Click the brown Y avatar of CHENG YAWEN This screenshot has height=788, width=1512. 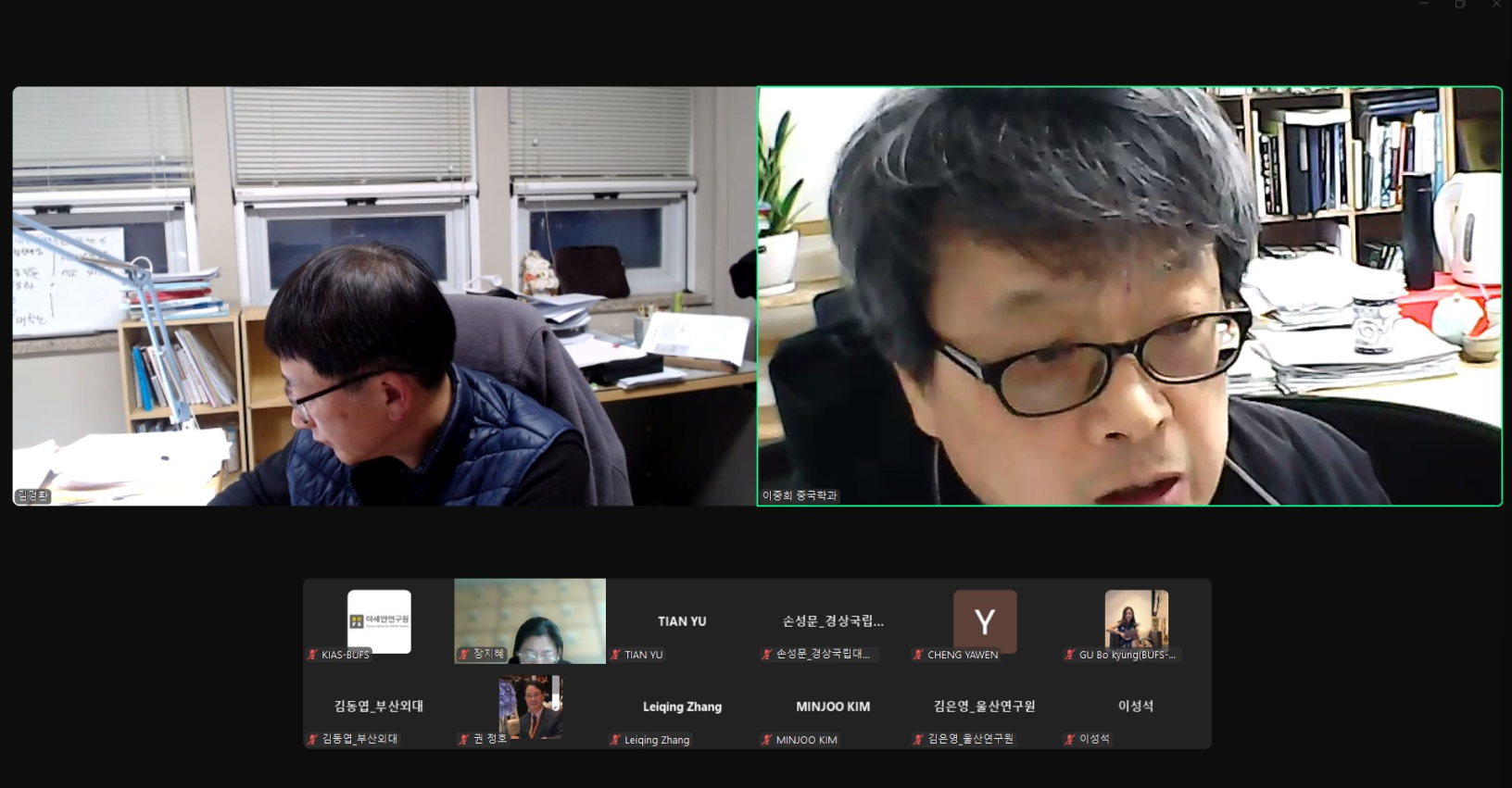click(x=984, y=620)
